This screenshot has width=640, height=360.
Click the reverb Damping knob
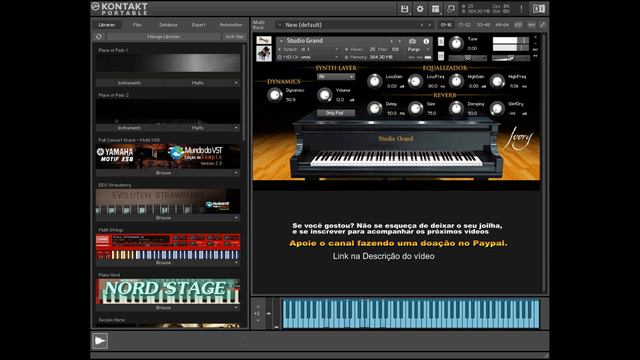[x=456, y=108]
